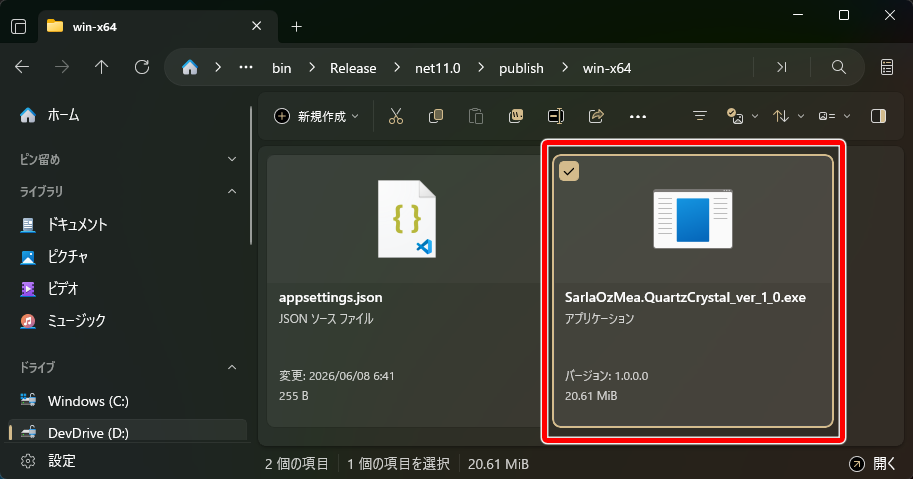Viewport: 913px width, 479px height.
Task: Open the selection options dropdown
Action: 742,116
